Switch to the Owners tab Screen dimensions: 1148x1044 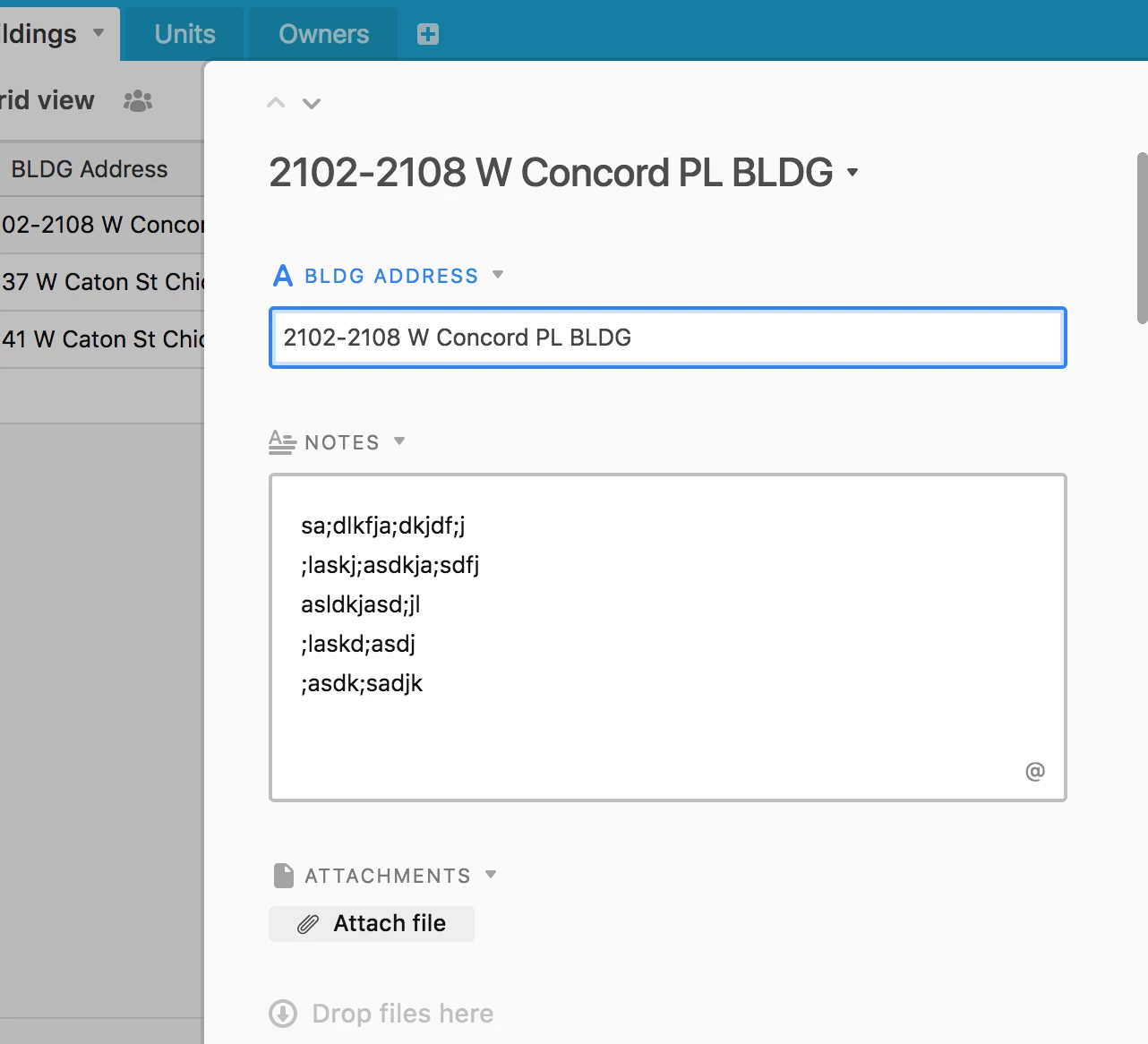323,34
